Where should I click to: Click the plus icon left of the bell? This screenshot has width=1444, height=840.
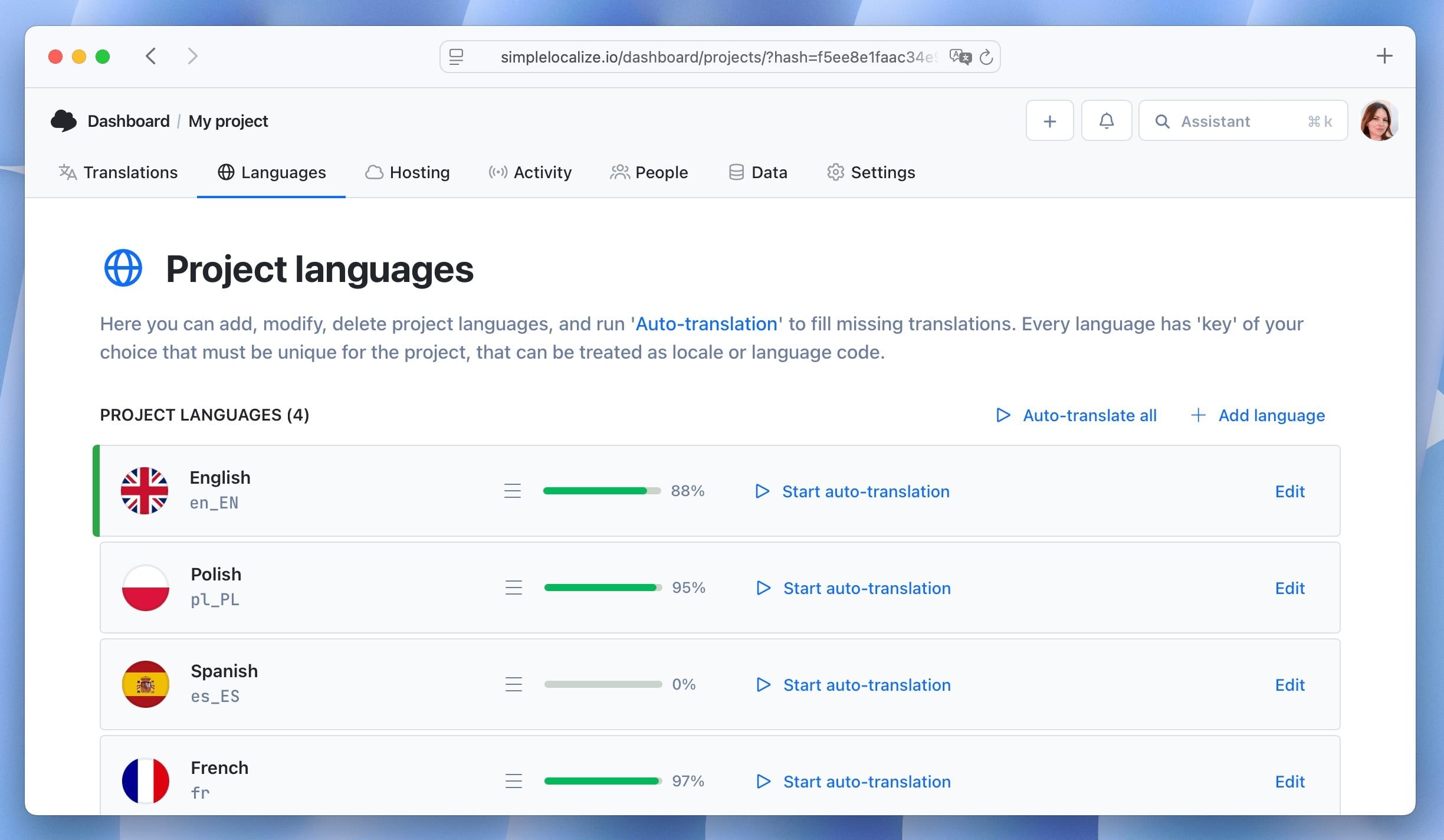pos(1049,120)
